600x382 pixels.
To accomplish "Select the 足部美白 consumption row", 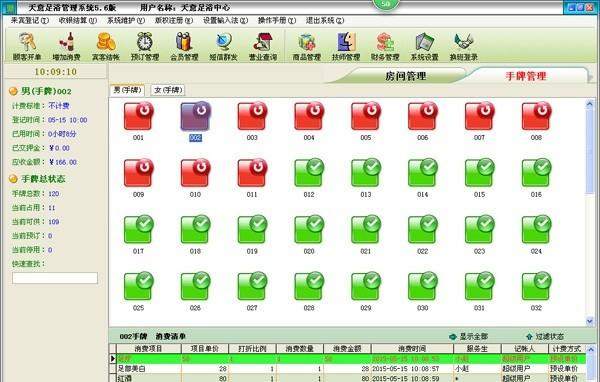I will [351, 369].
